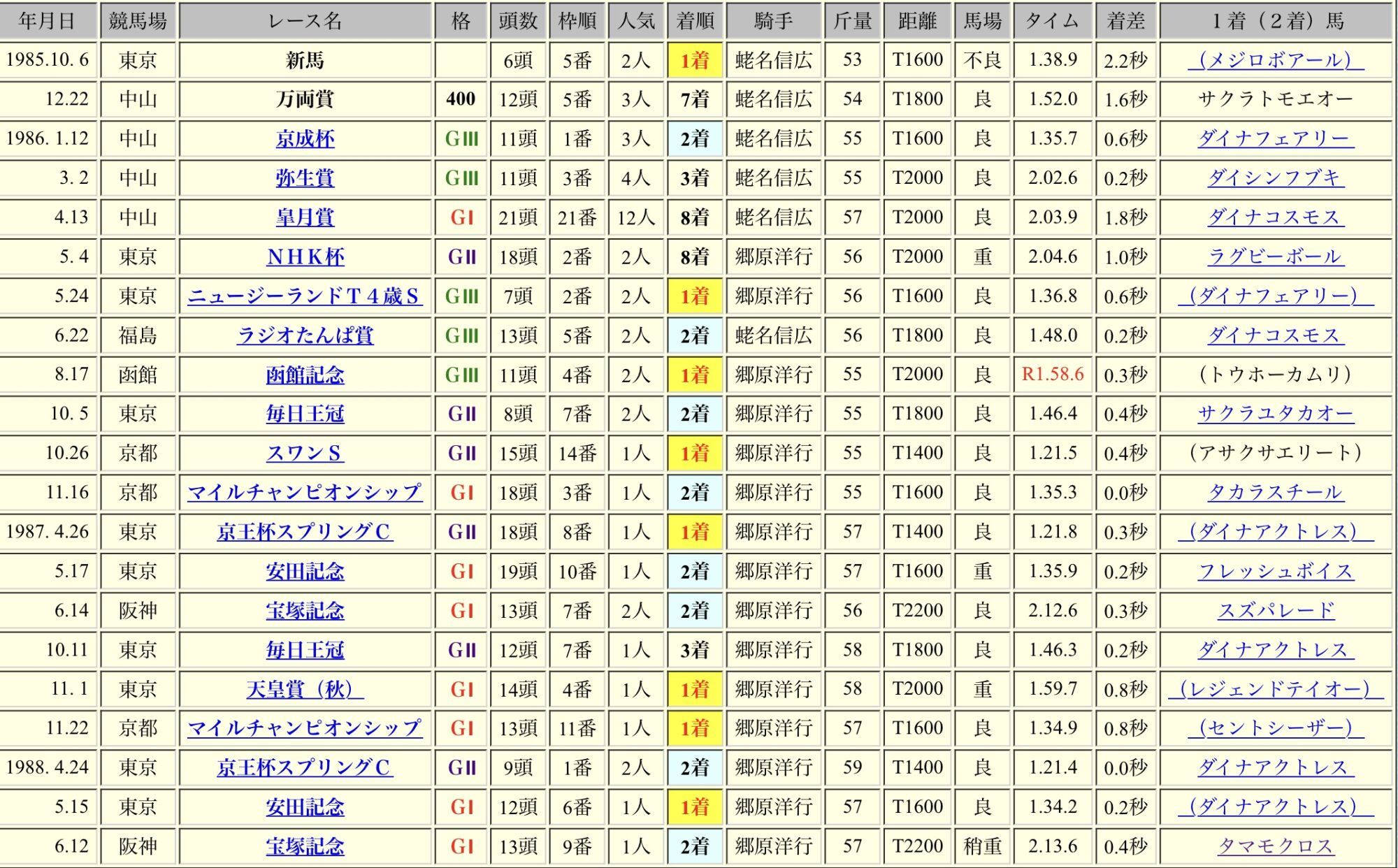Open the NHK杯 race link
1398x868 pixels.
[x=305, y=257]
